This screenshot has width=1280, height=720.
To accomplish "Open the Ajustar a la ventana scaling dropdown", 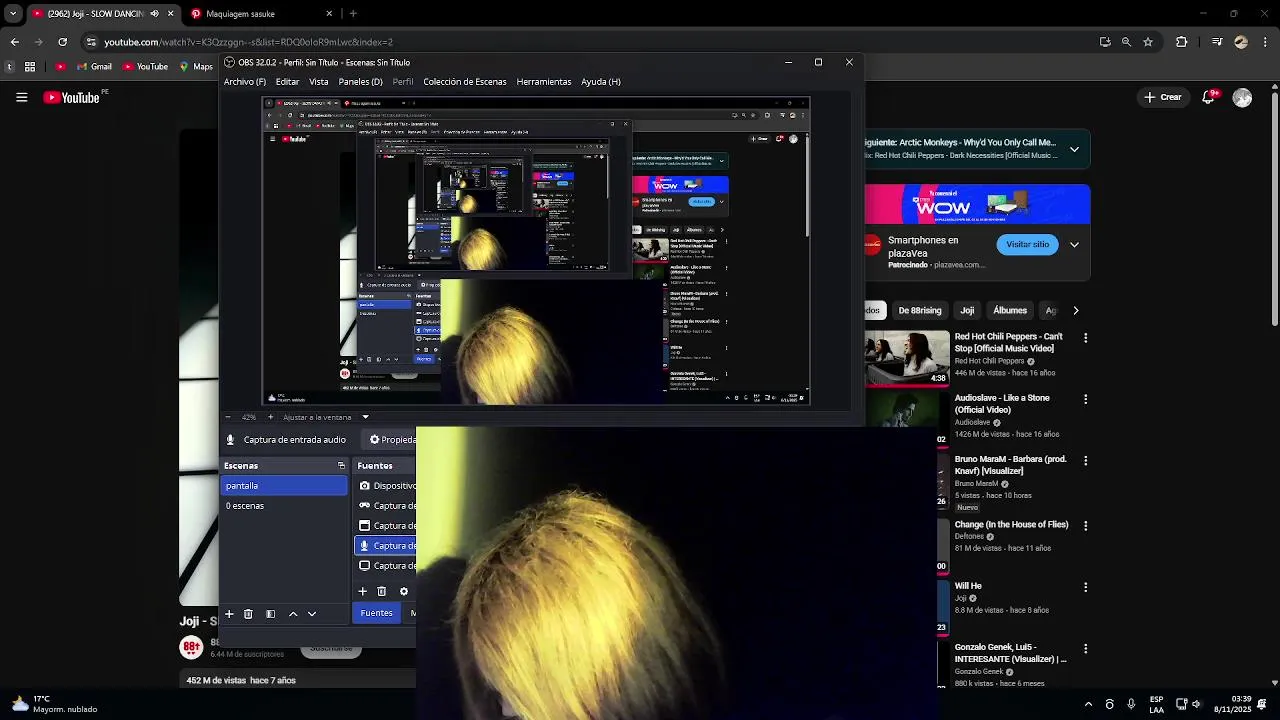I will click(x=365, y=417).
